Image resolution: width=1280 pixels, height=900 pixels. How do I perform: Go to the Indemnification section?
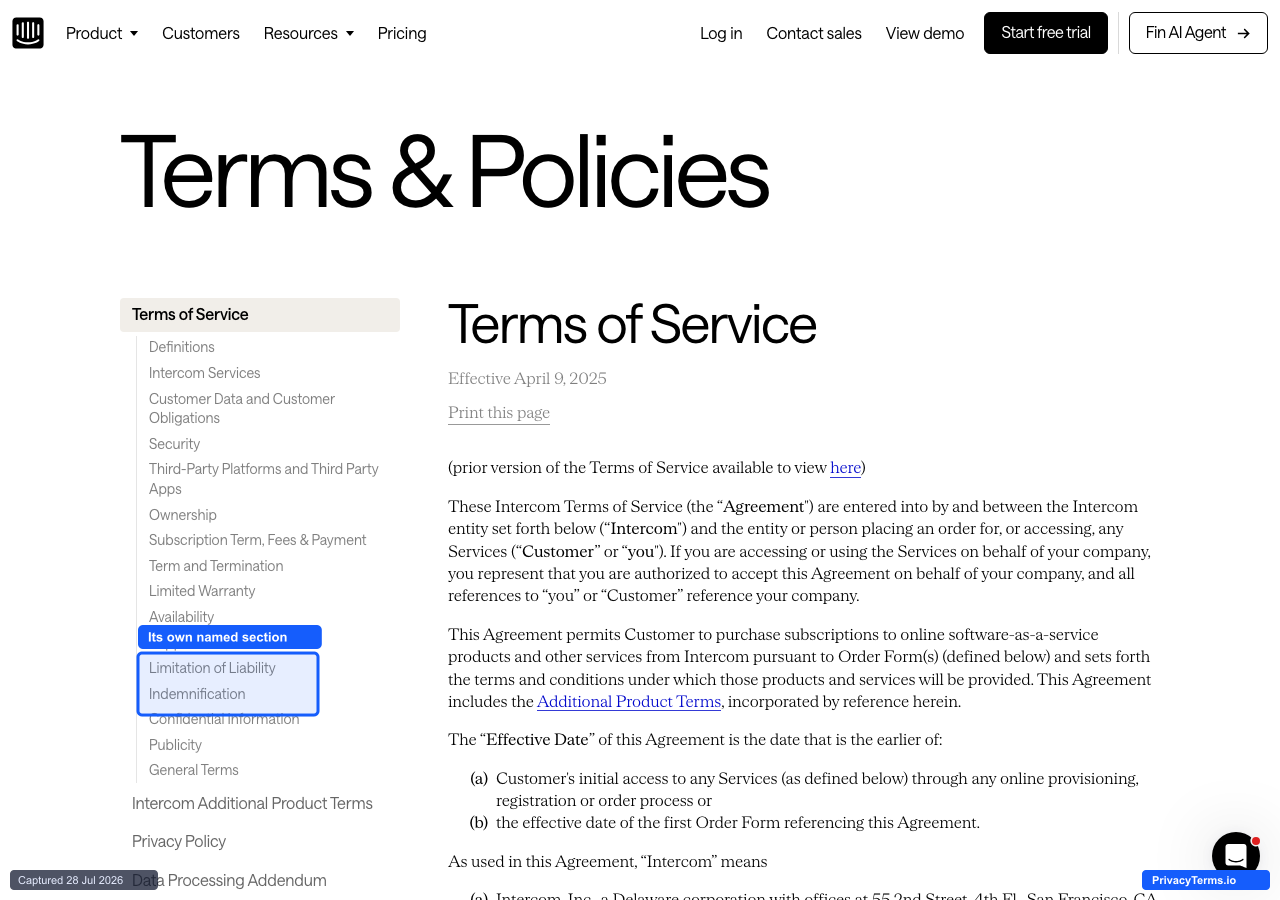197,694
